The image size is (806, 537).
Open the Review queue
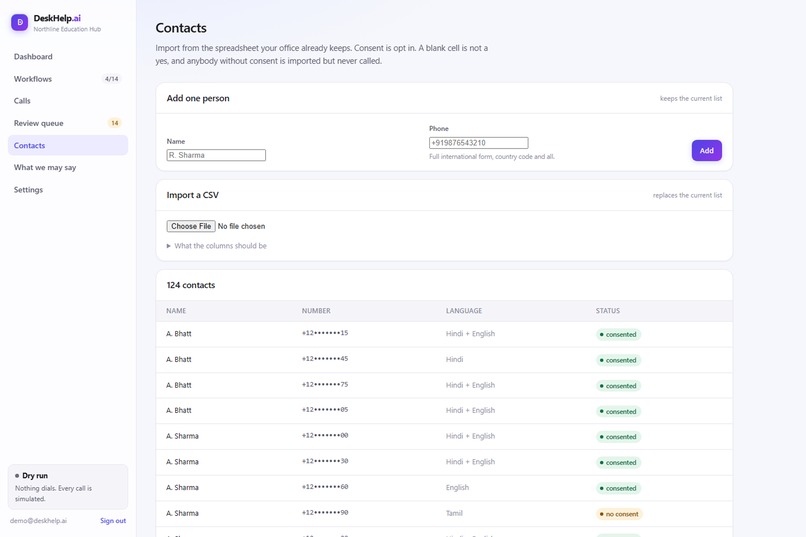click(x=68, y=123)
